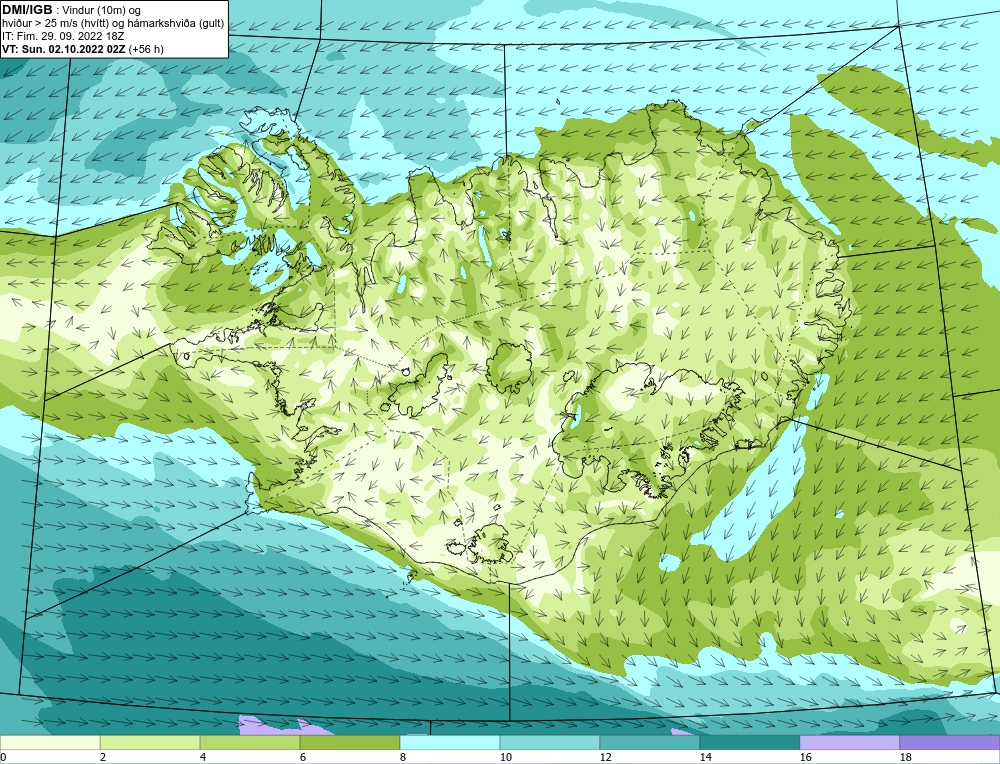Click the 10–12 m/s turquoise legend swatch
Image resolution: width=1000 pixels, height=764 pixels.
tap(550, 742)
